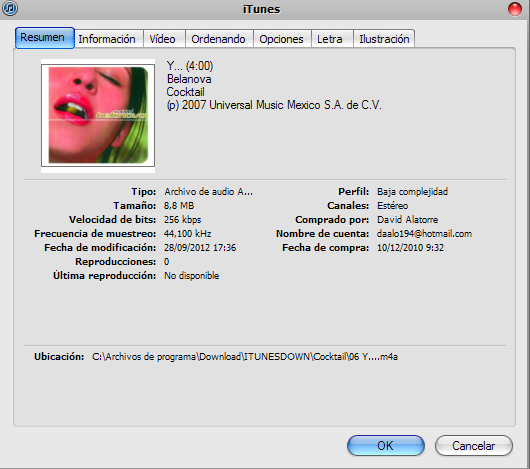The width and height of the screenshot is (530, 469).
Task: Click the 'Velocidad de bits:' label
Action: (113, 220)
